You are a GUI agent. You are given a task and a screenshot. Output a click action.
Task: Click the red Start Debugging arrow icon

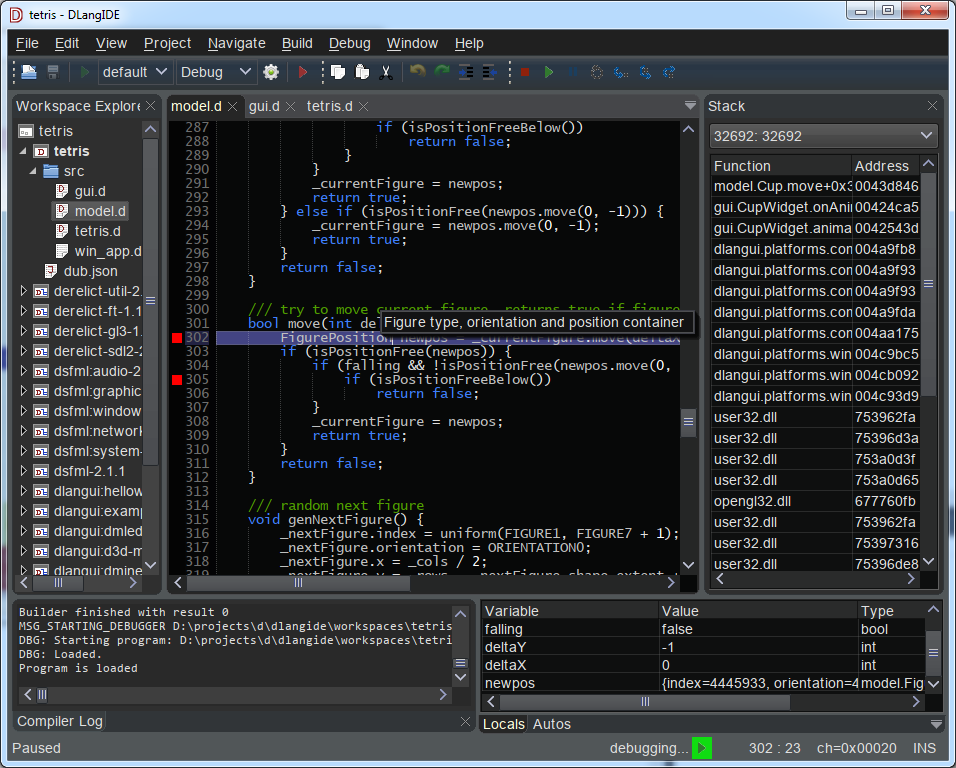[x=302, y=72]
